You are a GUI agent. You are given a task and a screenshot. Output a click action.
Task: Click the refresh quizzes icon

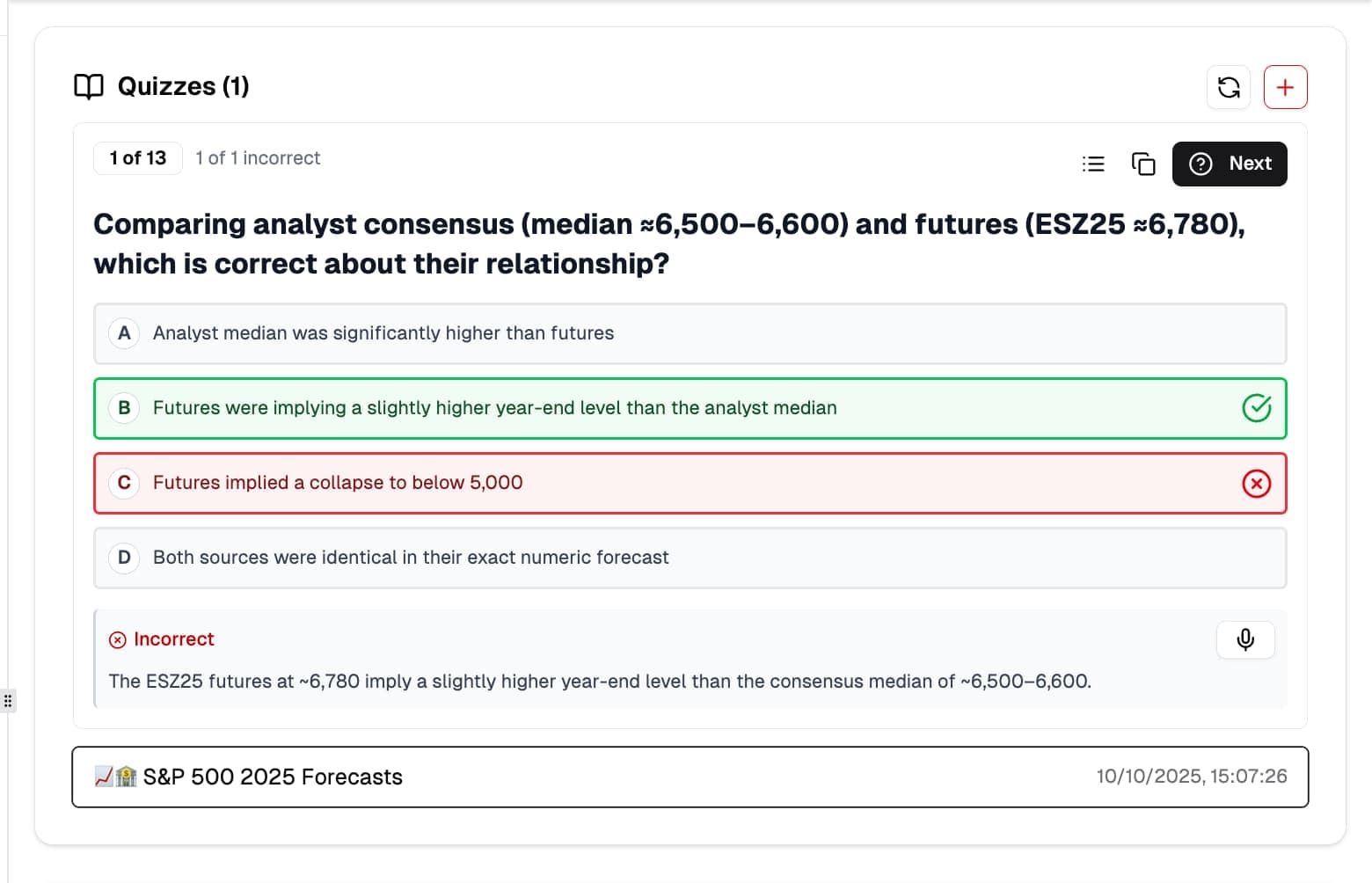[x=1229, y=87]
